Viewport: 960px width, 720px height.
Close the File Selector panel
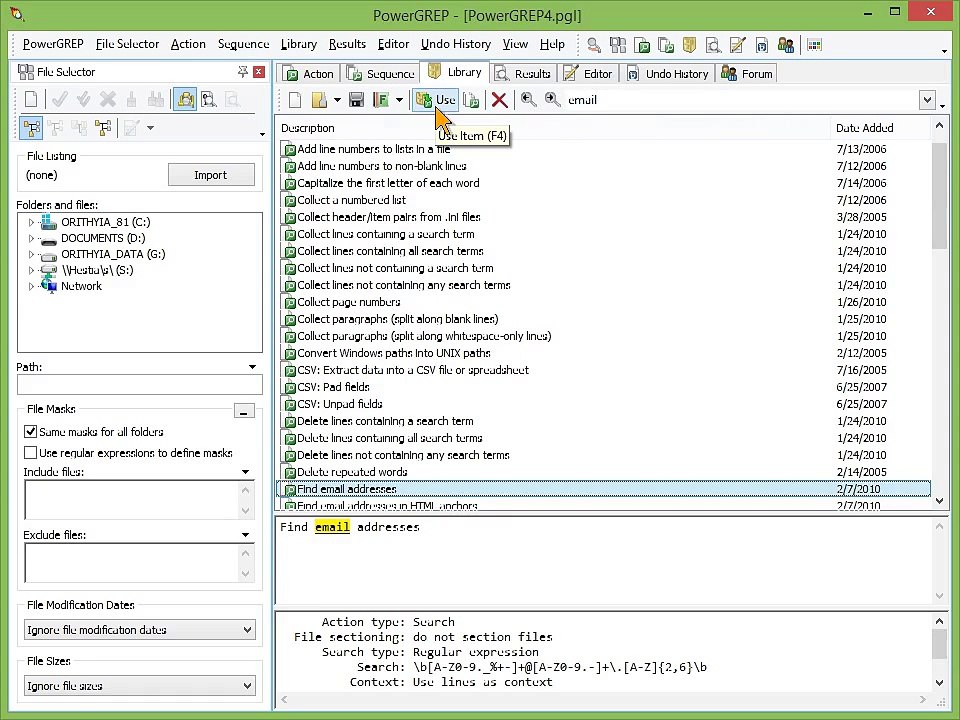click(259, 72)
